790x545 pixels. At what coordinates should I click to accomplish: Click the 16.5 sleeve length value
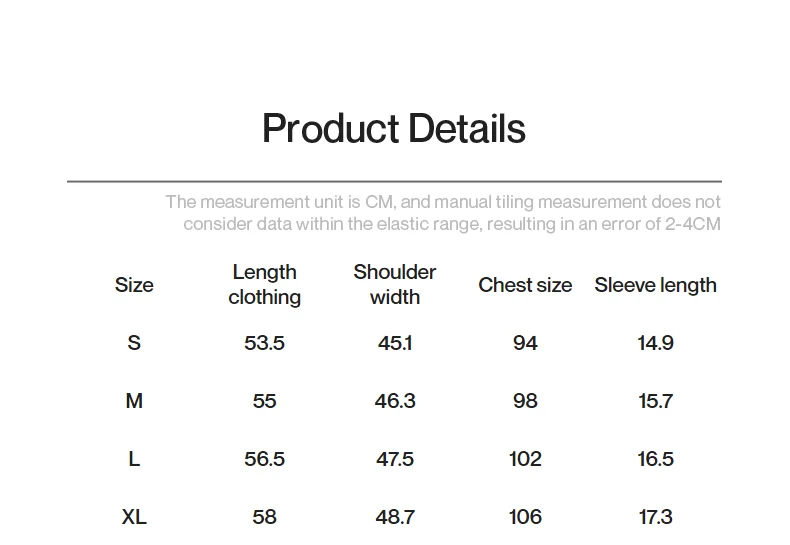pos(655,459)
